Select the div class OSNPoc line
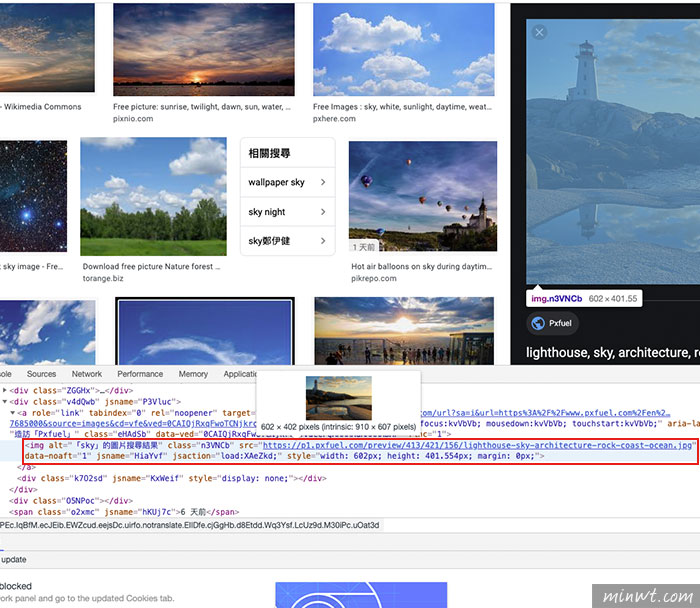 point(71,501)
